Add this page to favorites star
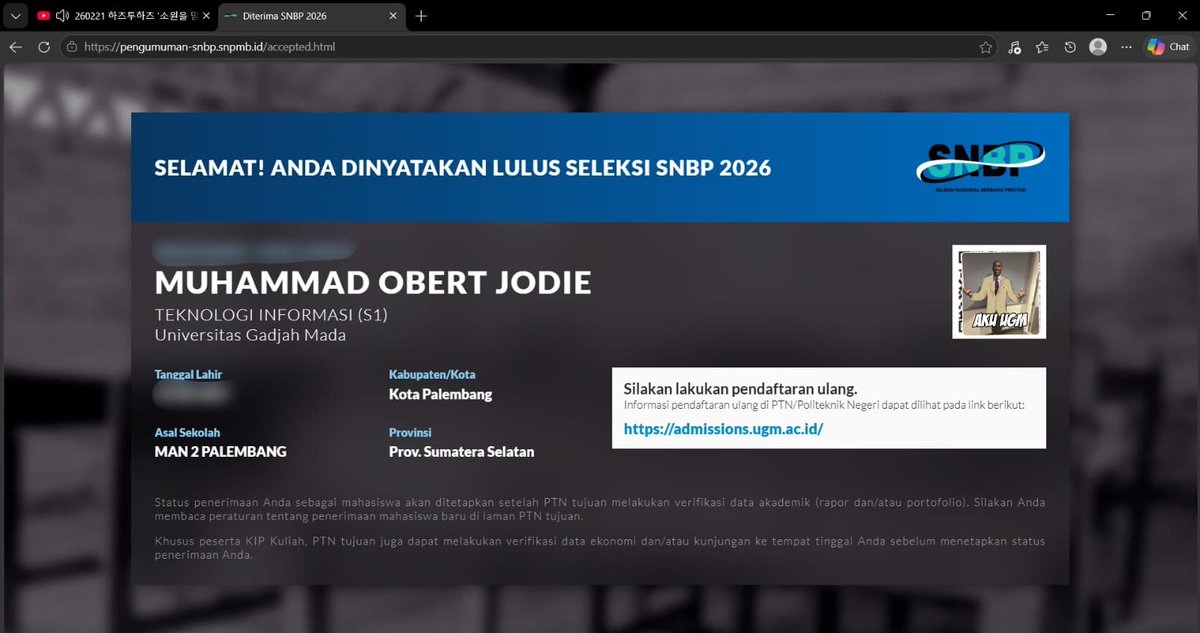The height and width of the screenshot is (633, 1200). [985, 47]
